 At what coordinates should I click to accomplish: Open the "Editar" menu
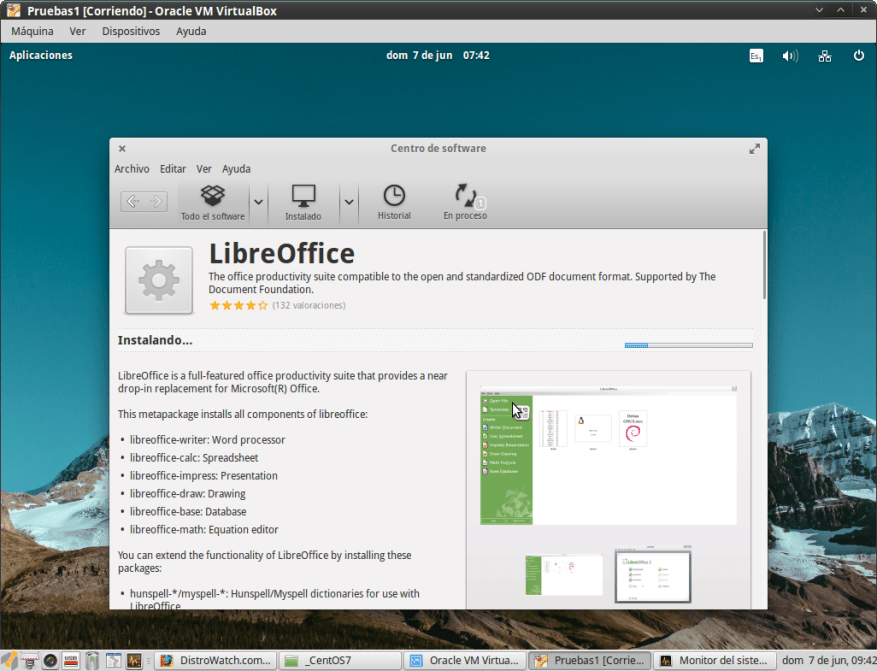point(172,168)
